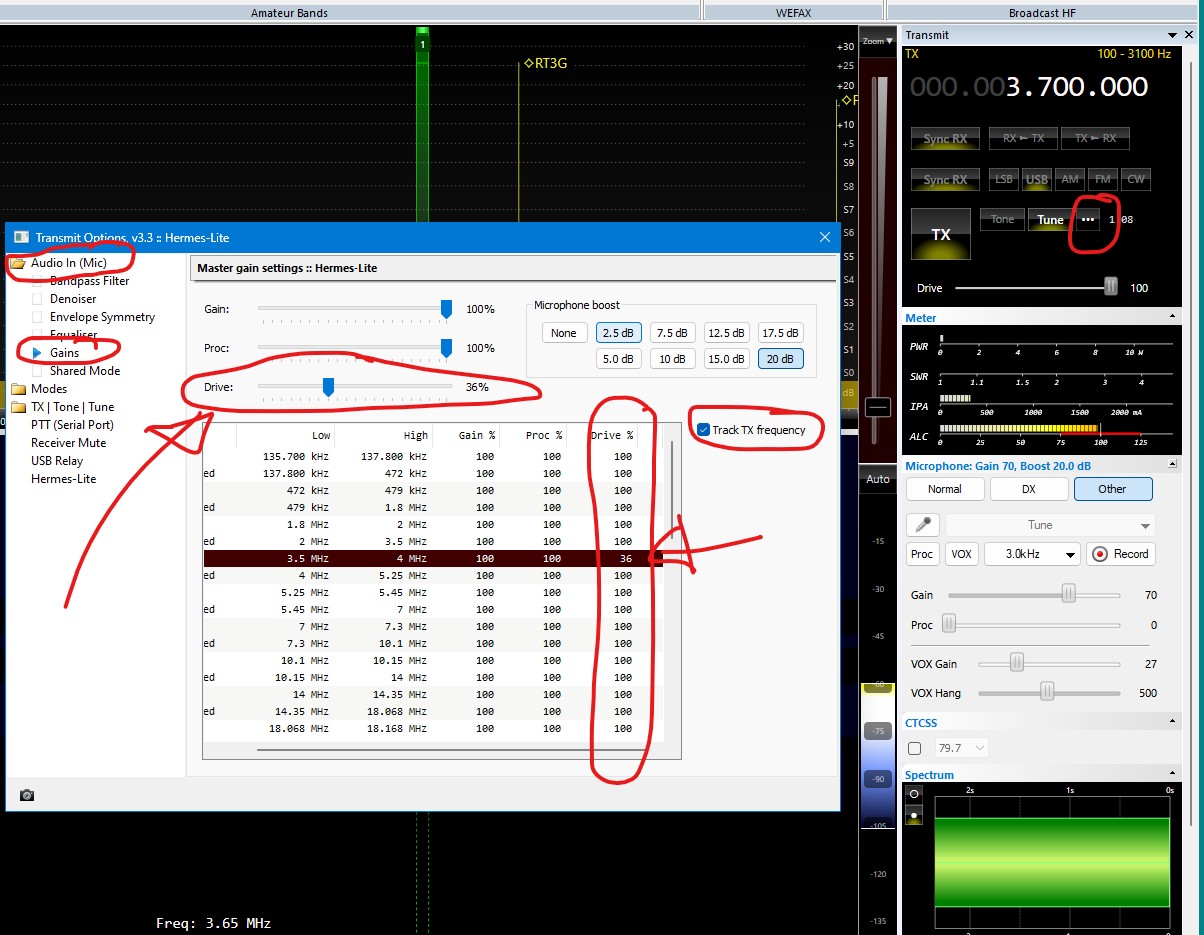Open the Audio In (Mic) folder icon
The height and width of the screenshot is (935, 1204).
[x=18, y=263]
